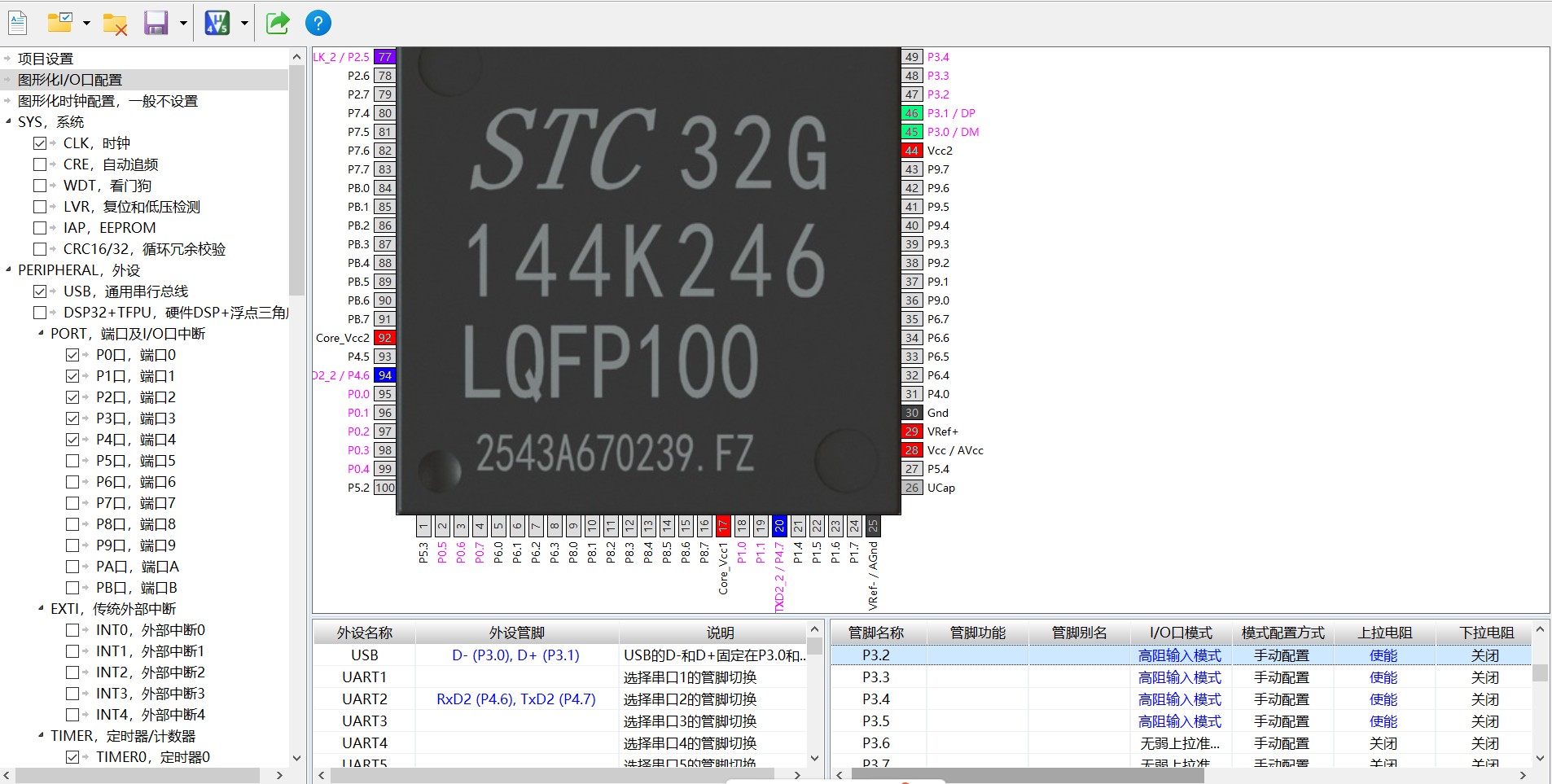This screenshot has width=1552, height=784.
Task: Click RxD2 (P4.6), TxD2 (P4.7) pin link
Action: [516, 699]
